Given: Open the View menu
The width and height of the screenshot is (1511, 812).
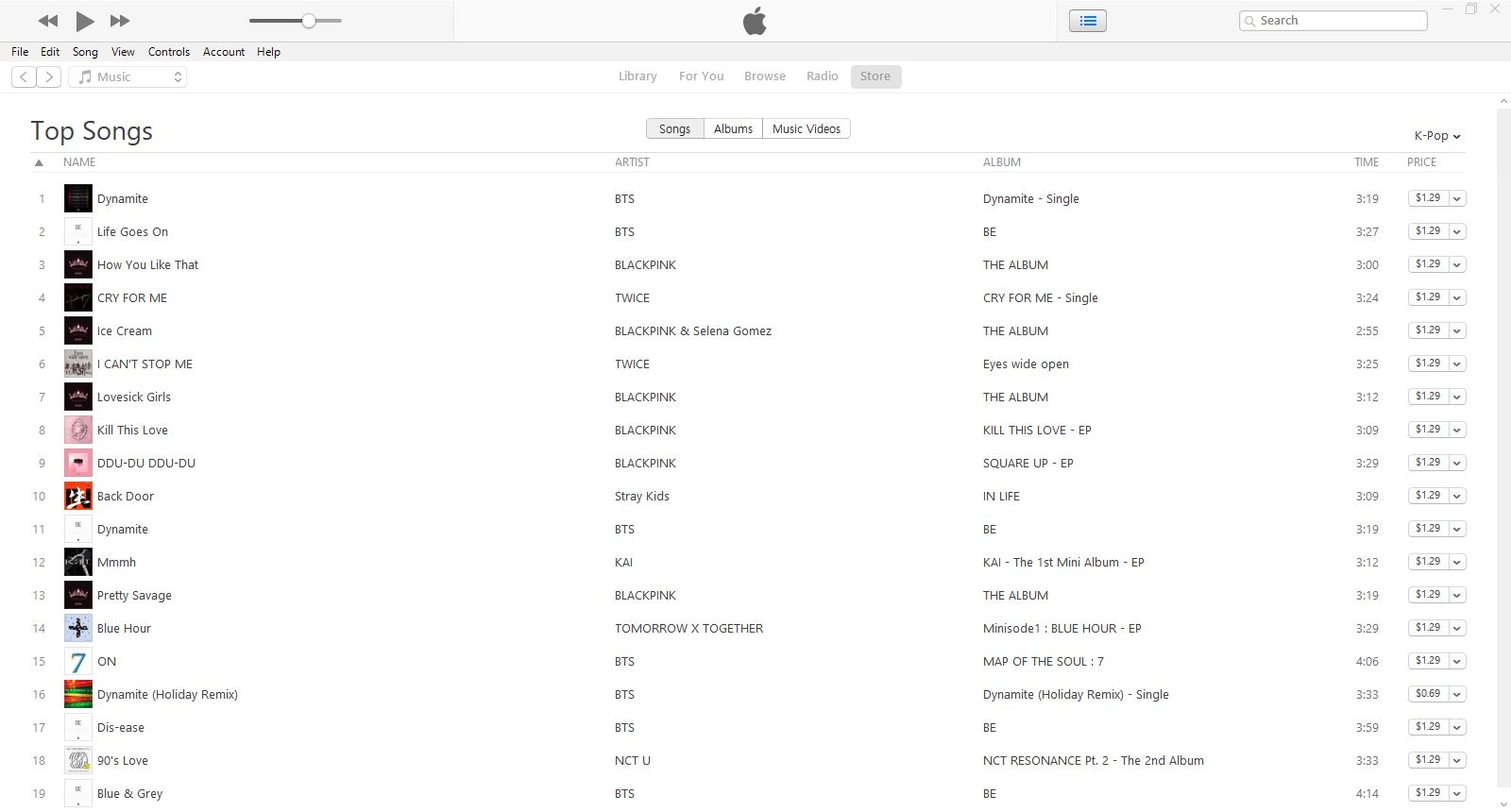Looking at the screenshot, I should coord(123,52).
